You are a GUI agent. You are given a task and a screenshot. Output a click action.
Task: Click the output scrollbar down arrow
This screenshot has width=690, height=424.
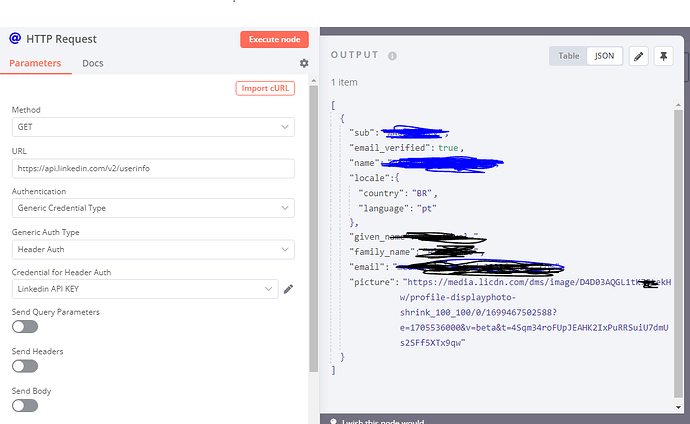678,407
